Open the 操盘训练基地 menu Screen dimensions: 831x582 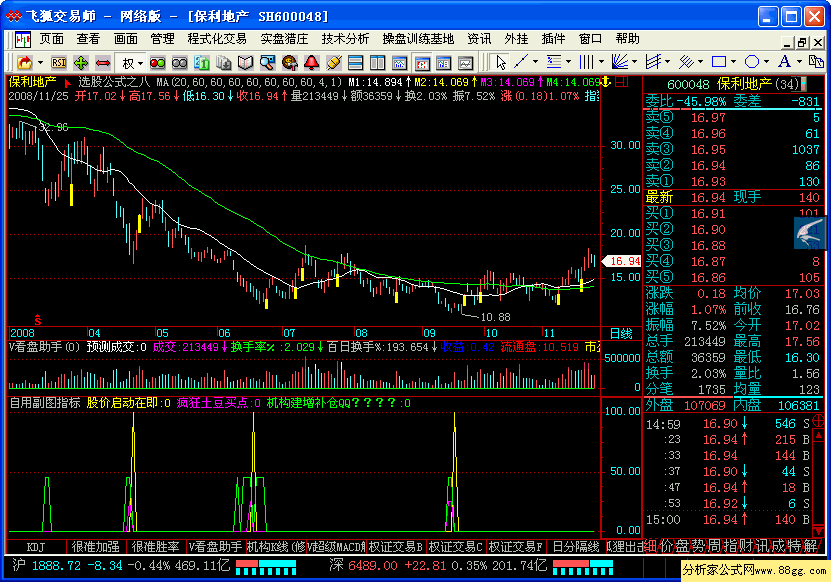[x=418, y=39]
